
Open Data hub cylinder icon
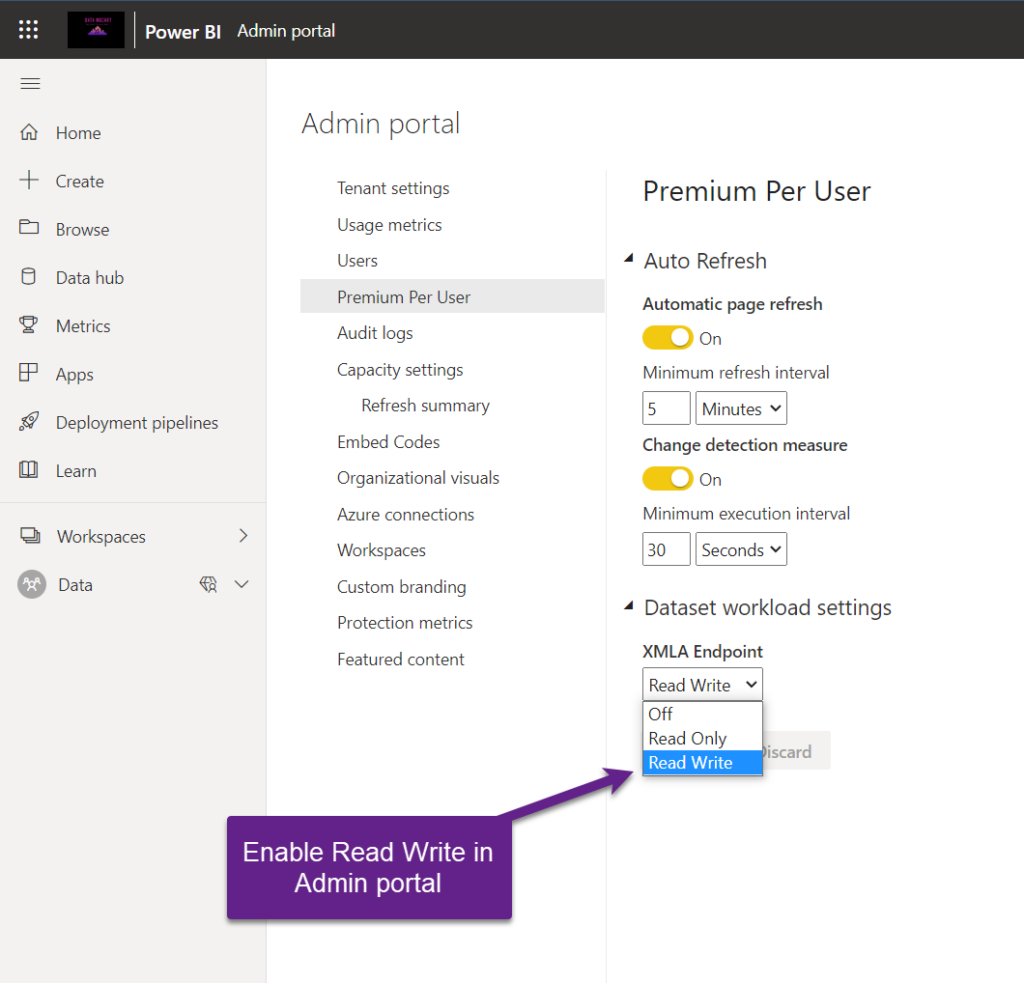point(29,277)
